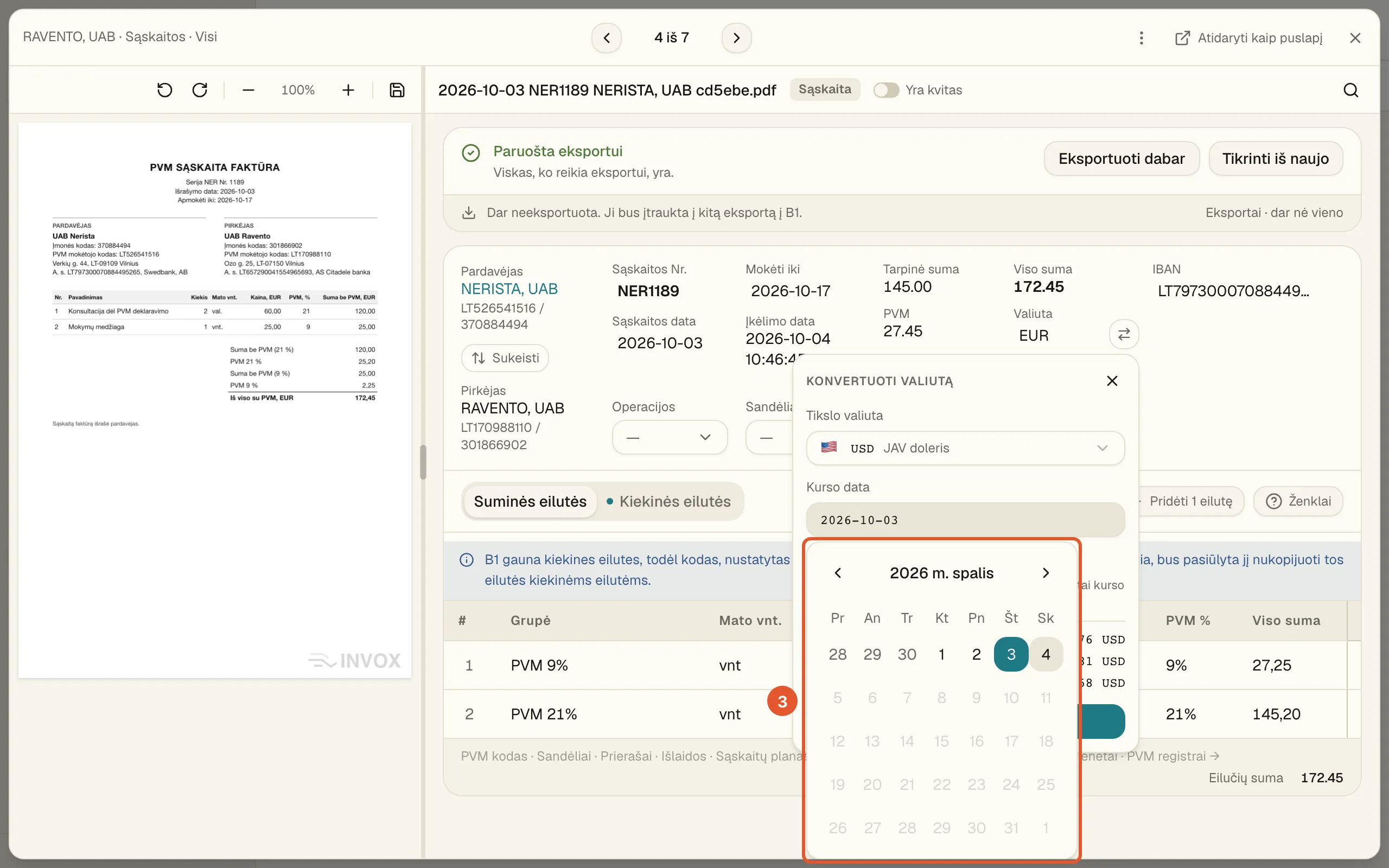
Task: Close the invoice dialog
Action: tap(1355, 38)
